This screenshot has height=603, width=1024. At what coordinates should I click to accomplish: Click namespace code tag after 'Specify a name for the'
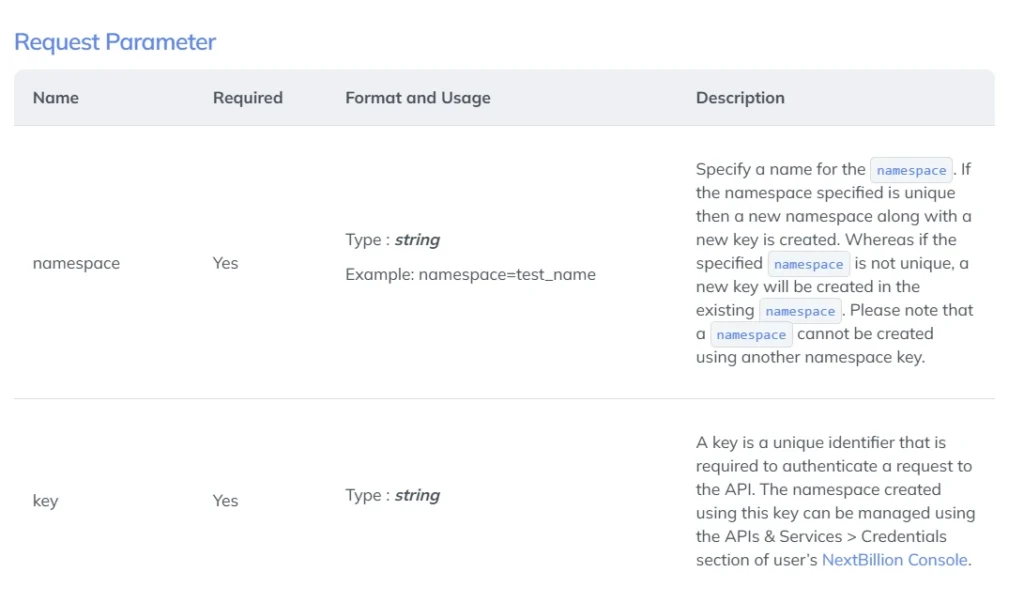click(x=911, y=171)
